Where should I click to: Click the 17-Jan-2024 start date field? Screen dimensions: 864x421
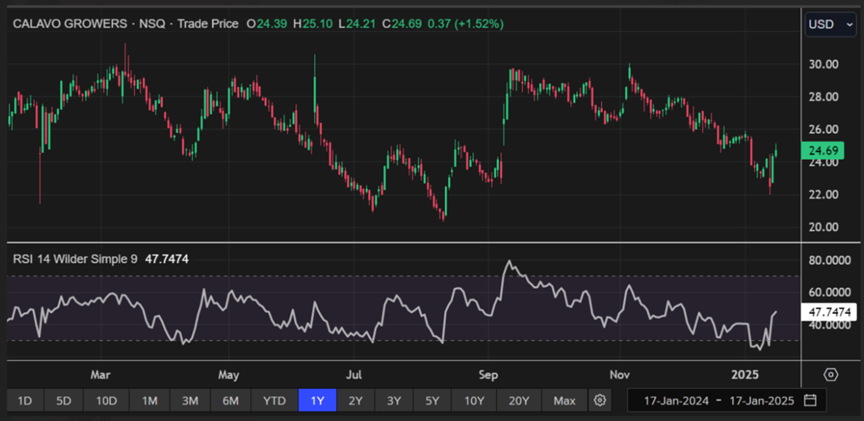(677, 401)
